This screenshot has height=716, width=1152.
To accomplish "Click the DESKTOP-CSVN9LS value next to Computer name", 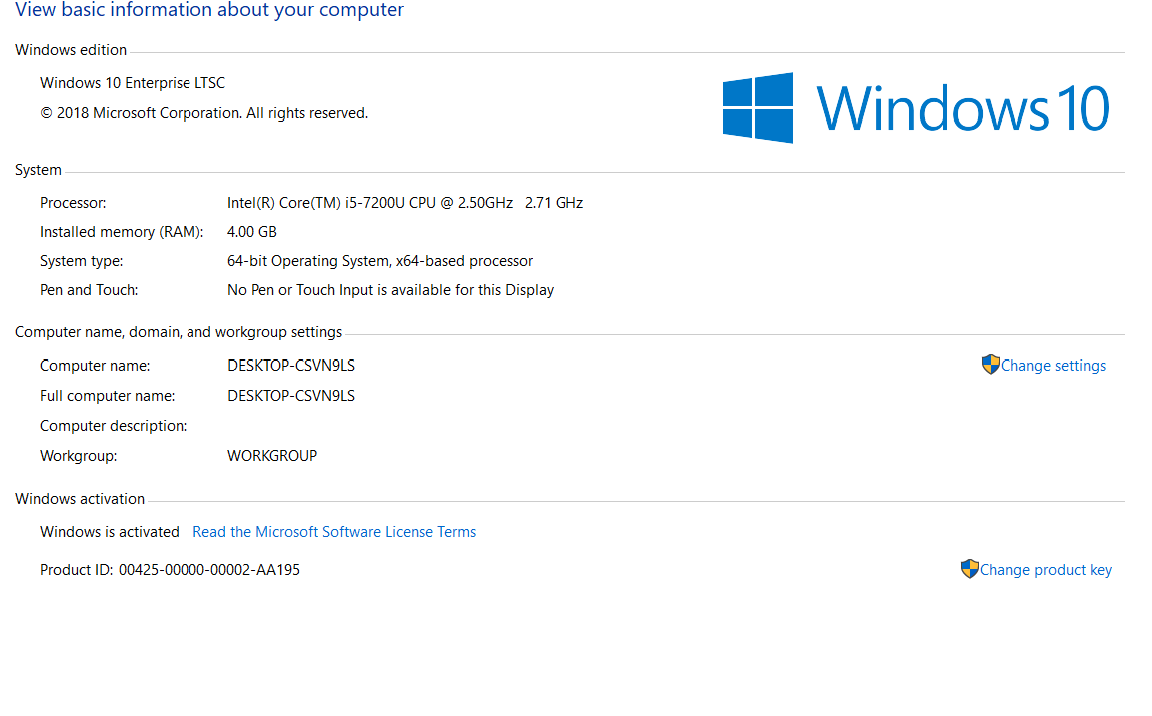I will click(x=291, y=366).
